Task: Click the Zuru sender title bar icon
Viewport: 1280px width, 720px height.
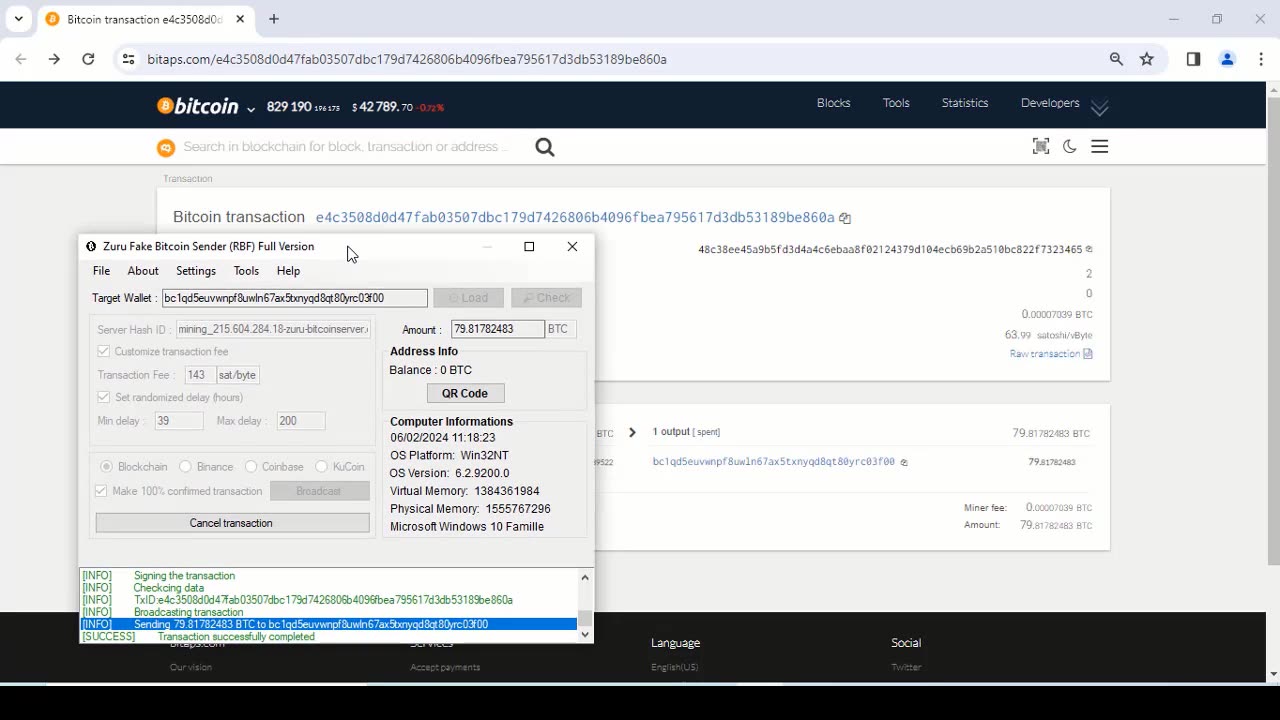Action: (x=91, y=246)
